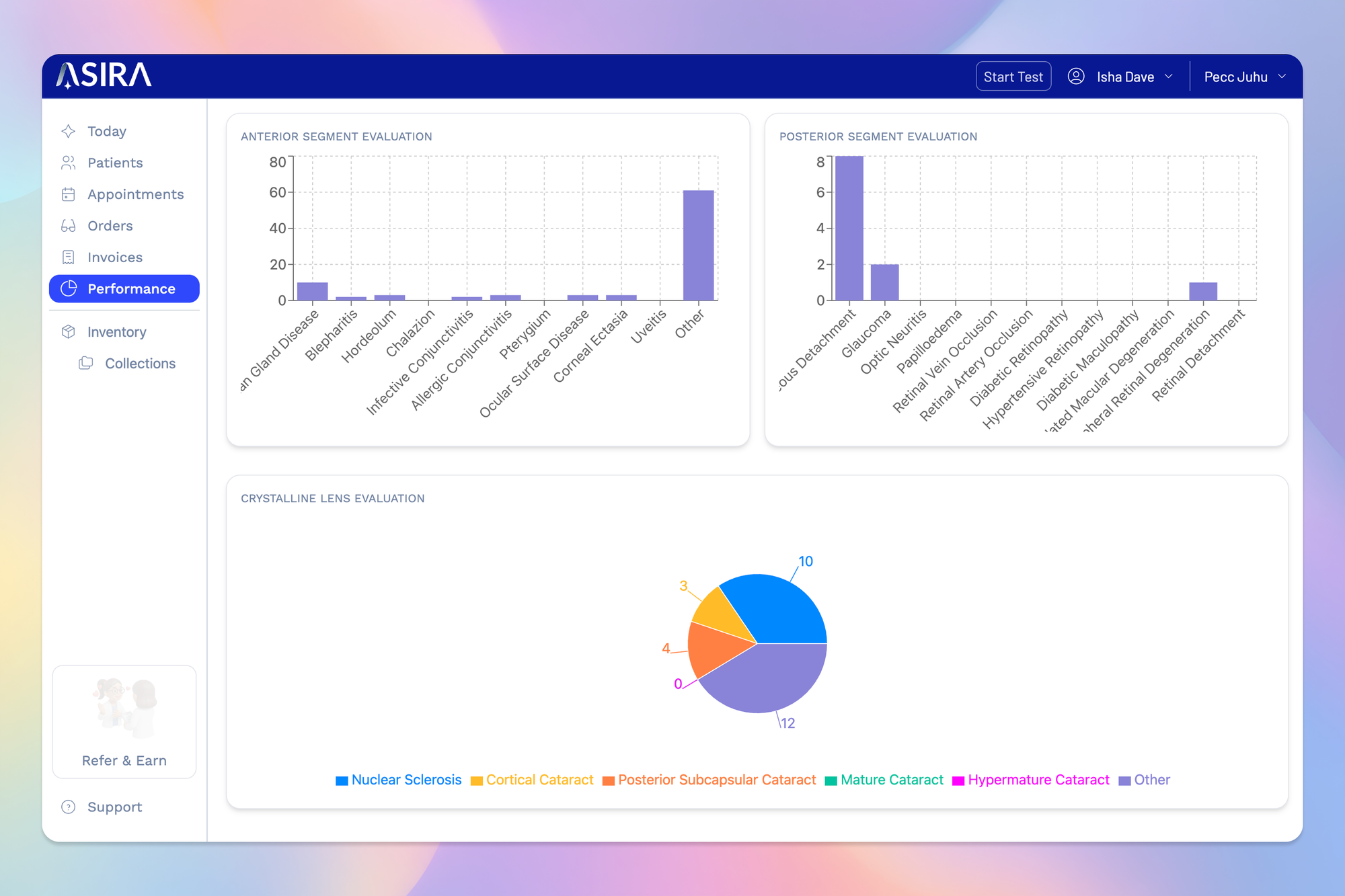The image size is (1345, 896).
Task: Click the Support question mark icon
Action: coord(68,807)
